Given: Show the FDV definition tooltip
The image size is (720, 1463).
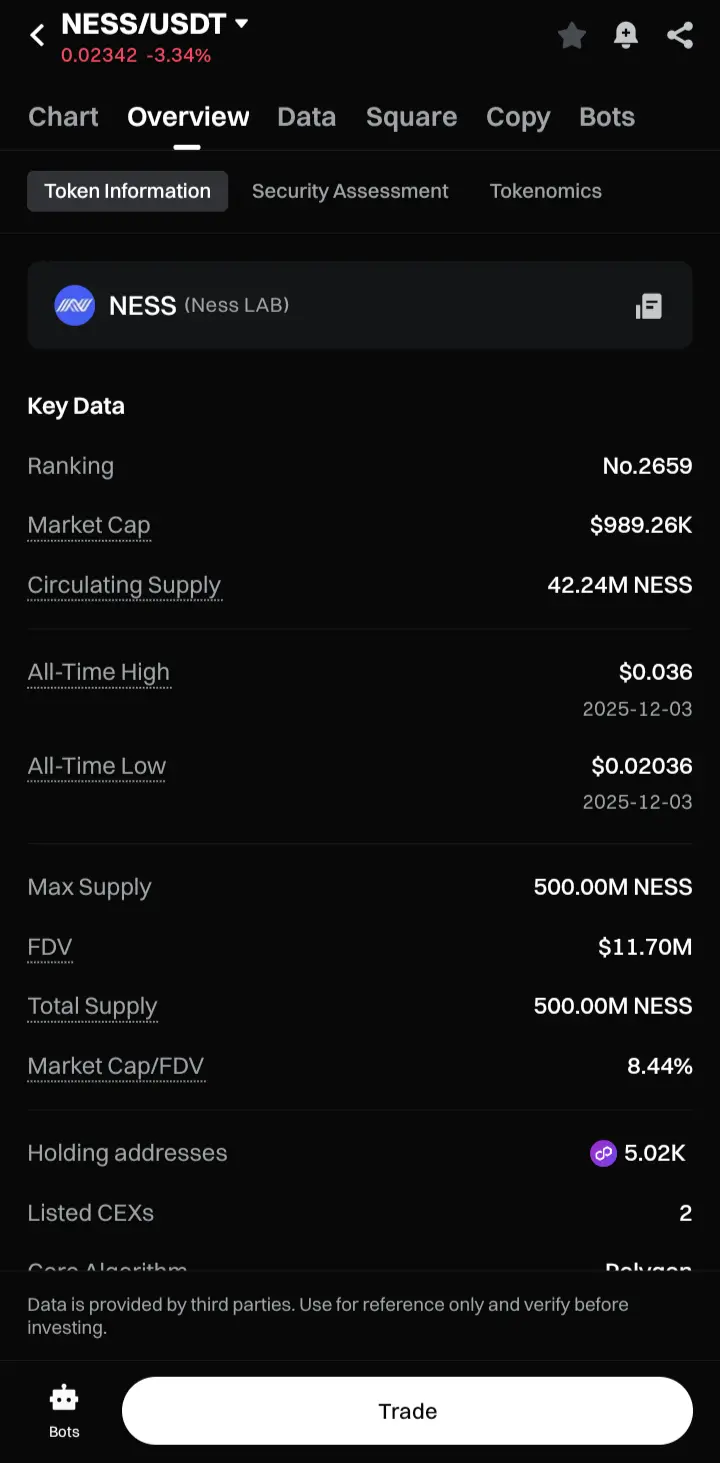Looking at the screenshot, I should (50, 947).
